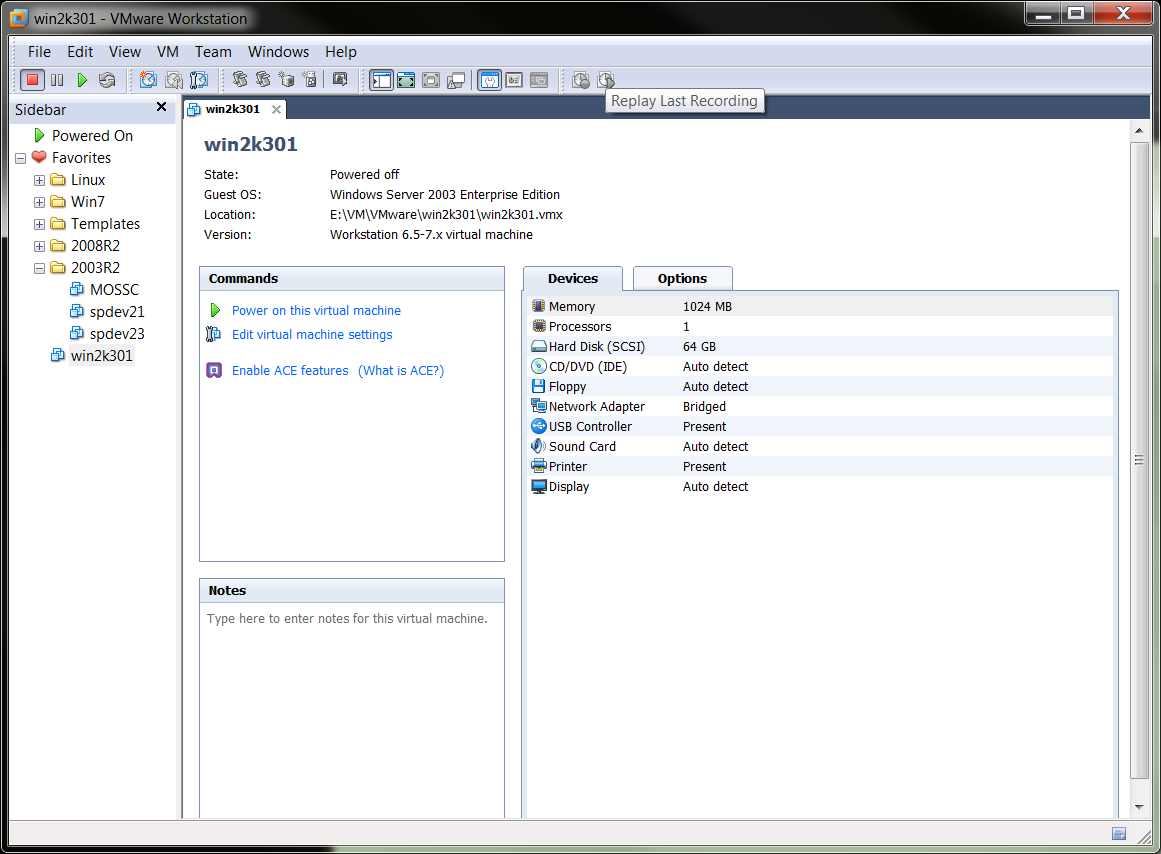Screen dimensions: 1161x854
Task: Expand the Templates folder
Action: pyautogui.click(x=38, y=223)
